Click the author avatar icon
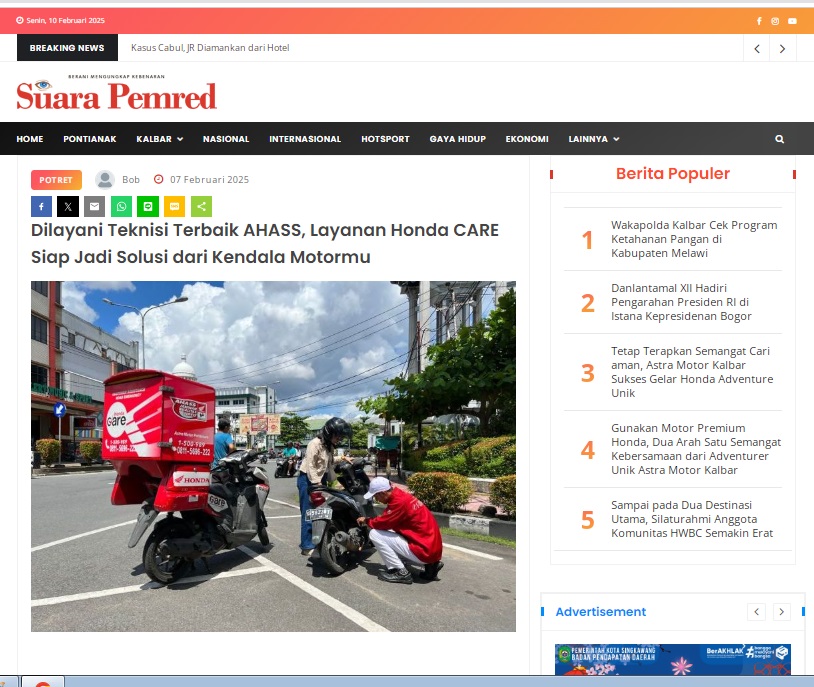Screen dimensions: 814x687 pos(105,180)
